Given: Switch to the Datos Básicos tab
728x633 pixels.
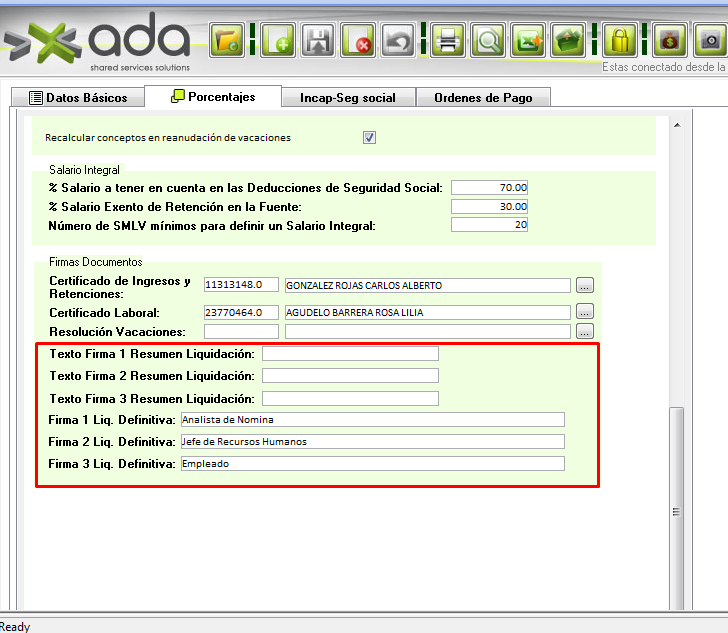Looking at the screenshot, I should pos(78,98).
